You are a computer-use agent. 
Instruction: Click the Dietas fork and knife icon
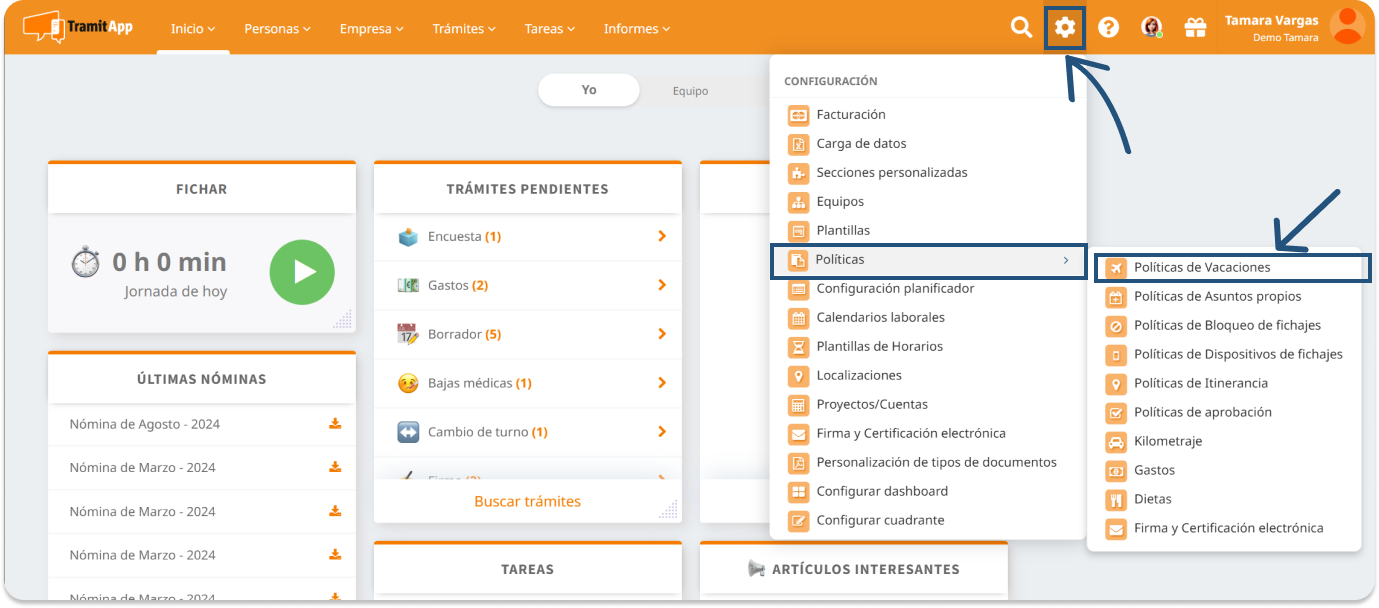[1116, 499]
